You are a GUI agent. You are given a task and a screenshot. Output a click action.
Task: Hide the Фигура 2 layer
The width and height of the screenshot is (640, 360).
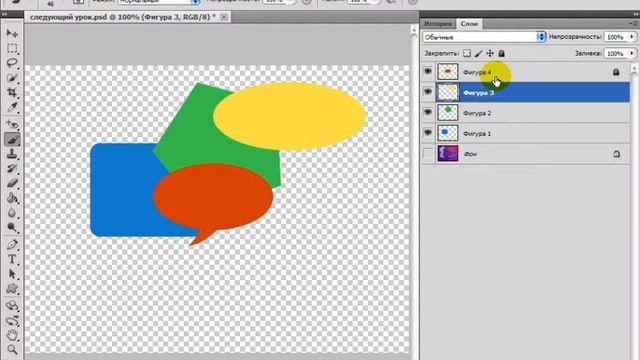428,112
